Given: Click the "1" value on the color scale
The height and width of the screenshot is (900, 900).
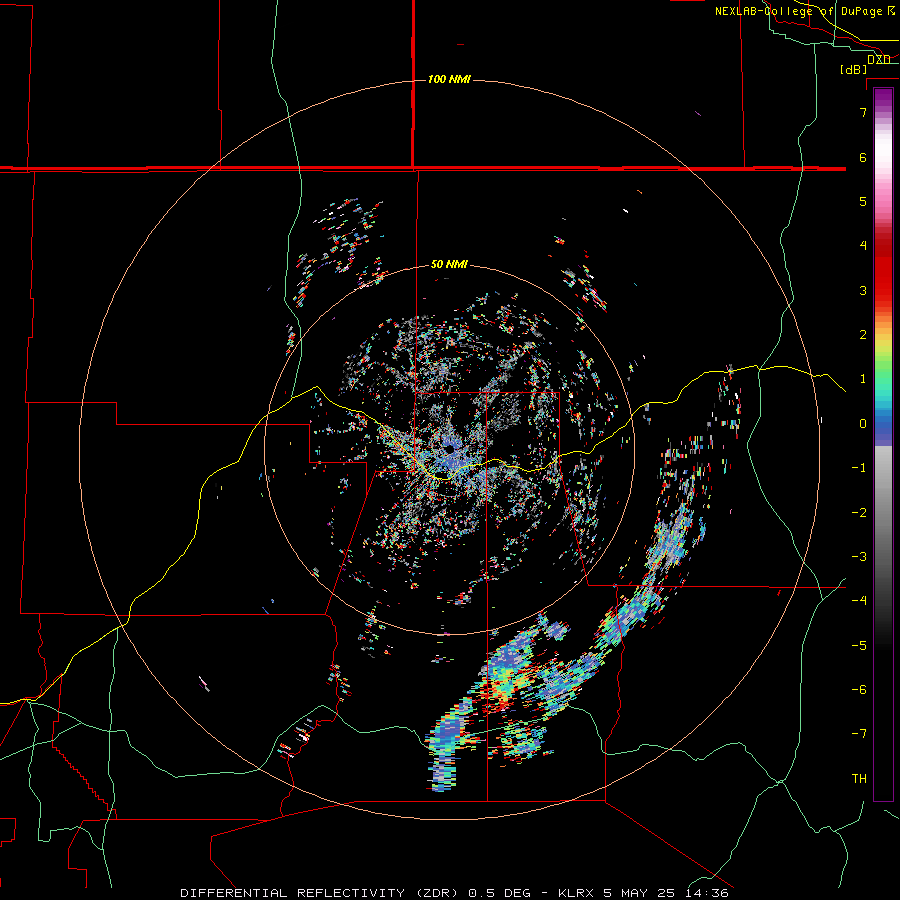Looking at the screenshot, I should tap(863, 379).
